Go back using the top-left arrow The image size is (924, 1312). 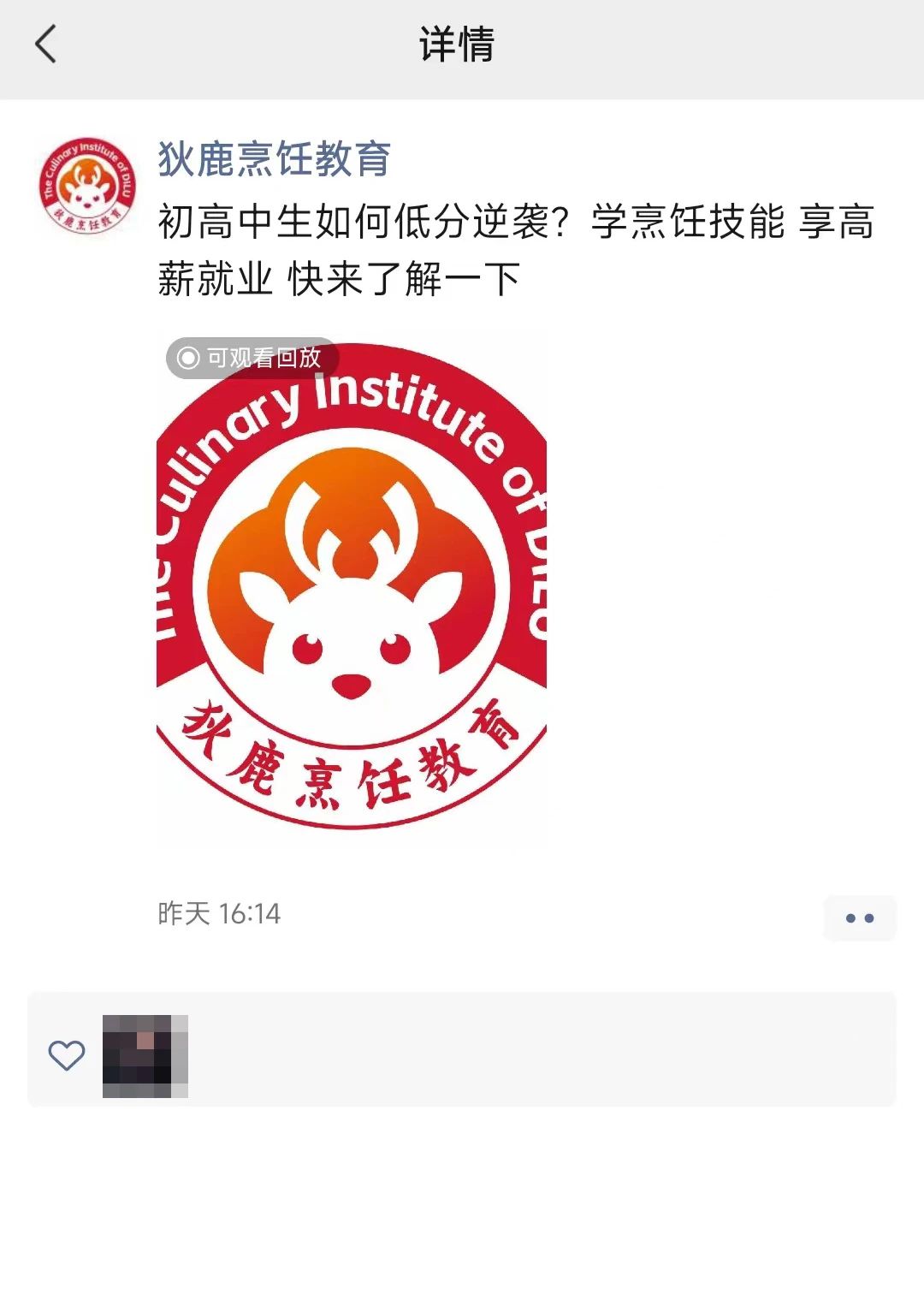pyautogui.click(x=46, y=45)
